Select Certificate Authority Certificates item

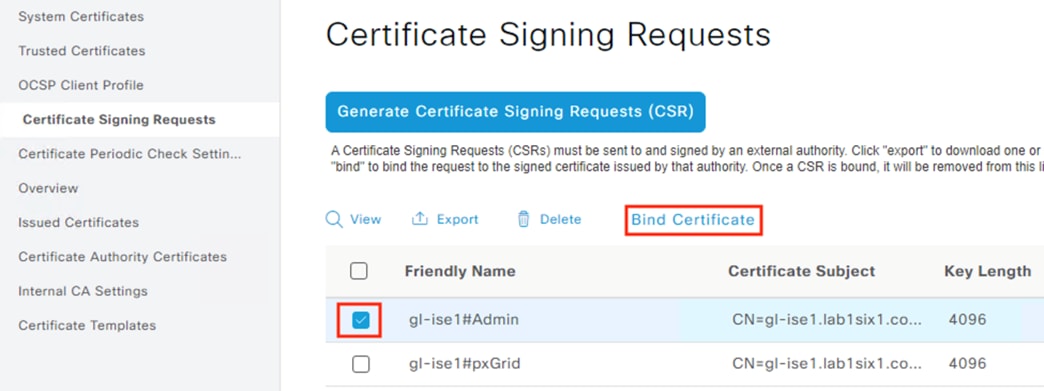[x=123, y=257]
